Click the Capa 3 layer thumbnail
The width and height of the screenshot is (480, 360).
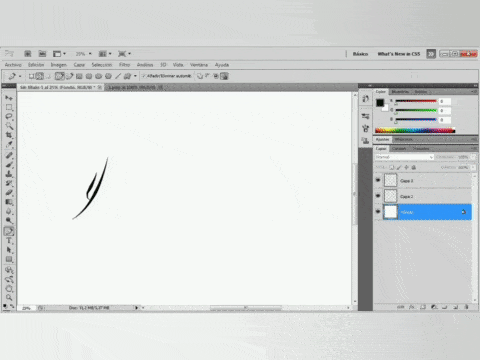390,180
